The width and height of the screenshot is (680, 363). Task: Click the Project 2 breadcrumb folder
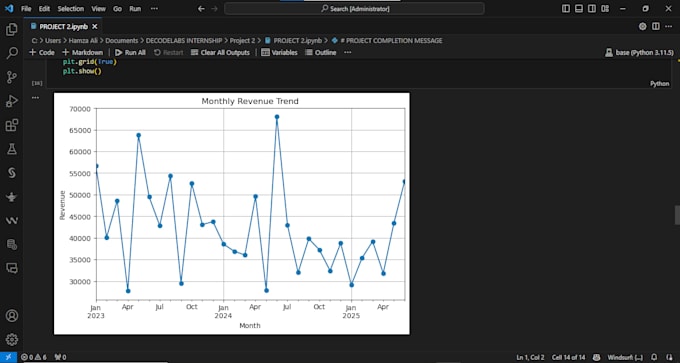tap(242, 40)
